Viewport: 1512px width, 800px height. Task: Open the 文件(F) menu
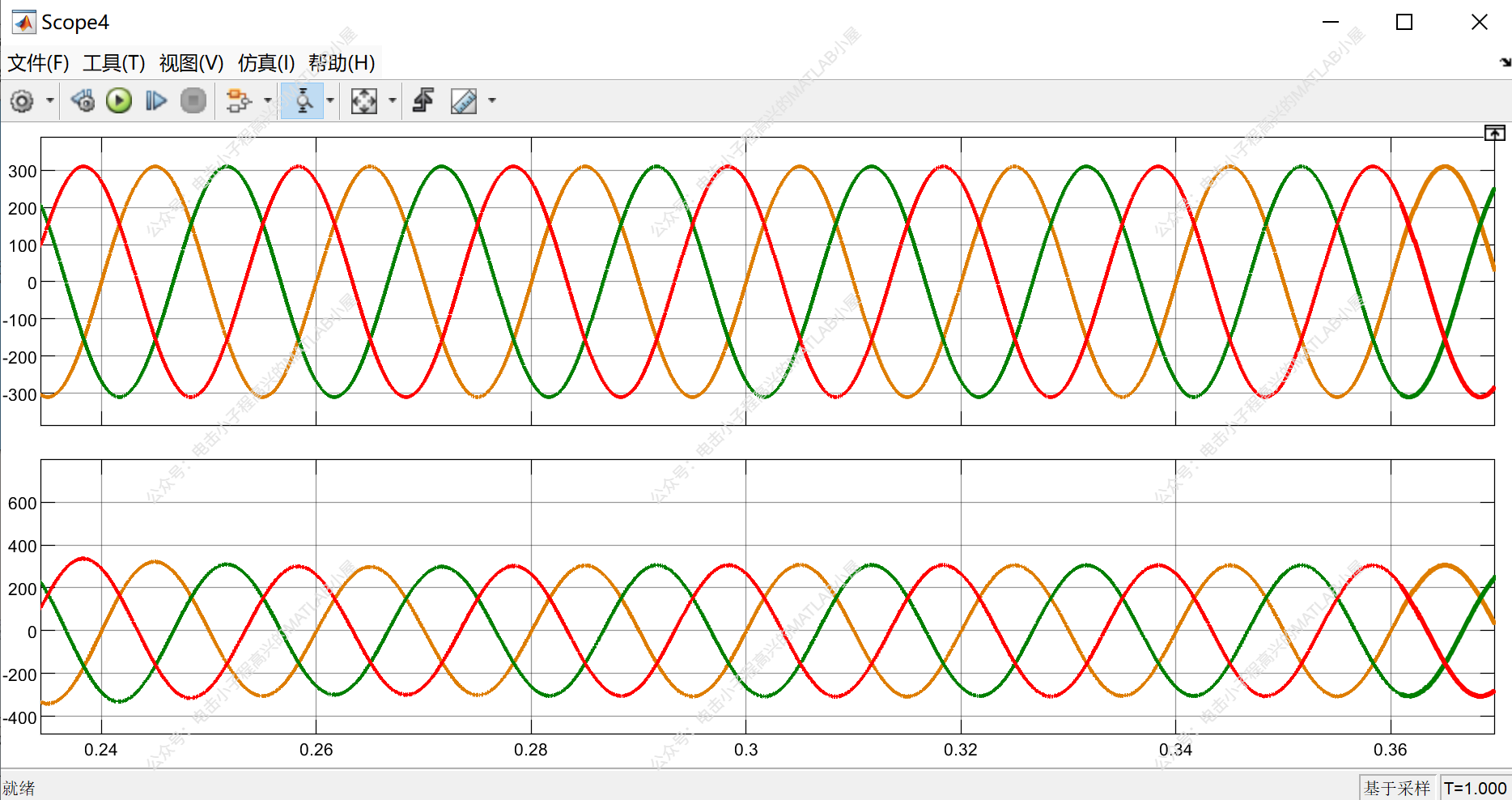coord(38,63)
